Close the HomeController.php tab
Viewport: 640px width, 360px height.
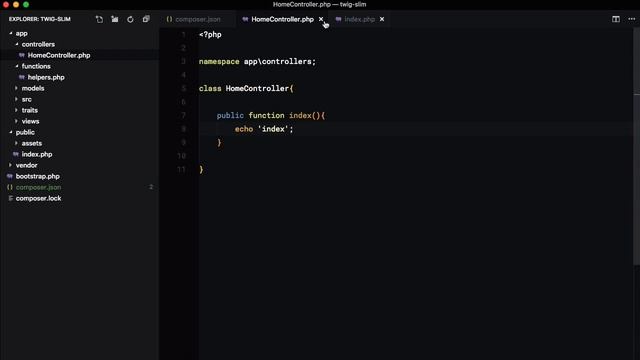[321, 19]
